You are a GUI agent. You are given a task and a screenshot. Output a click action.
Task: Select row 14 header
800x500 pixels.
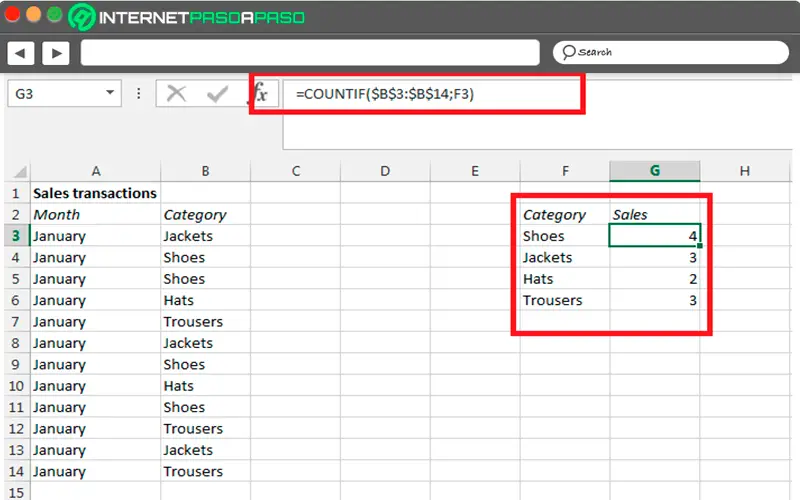pyautogui.click(x=16, y=472)
